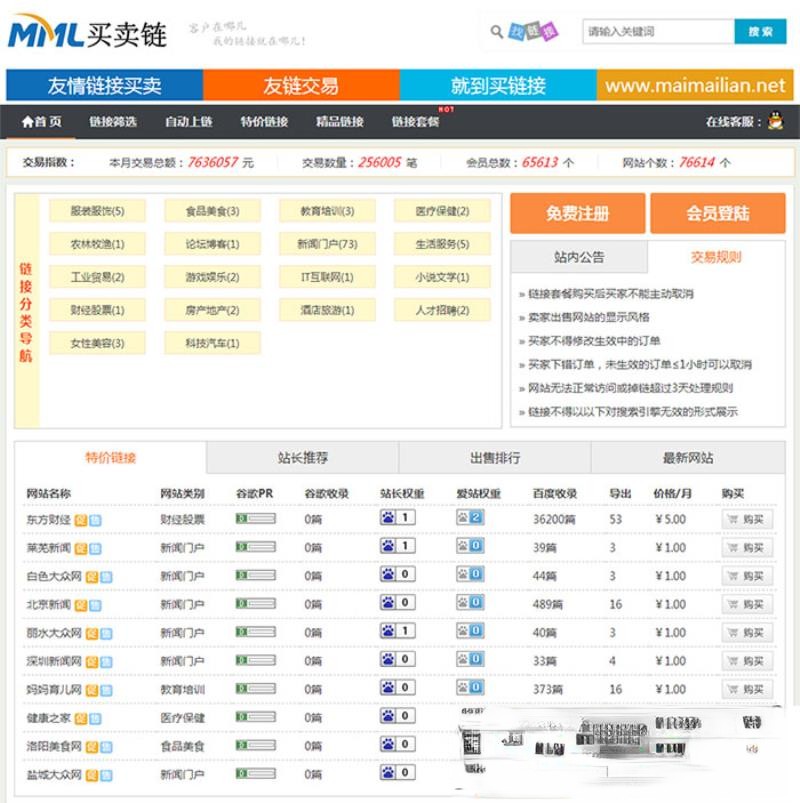Expand the 链接筛选 menu entry

110,123
